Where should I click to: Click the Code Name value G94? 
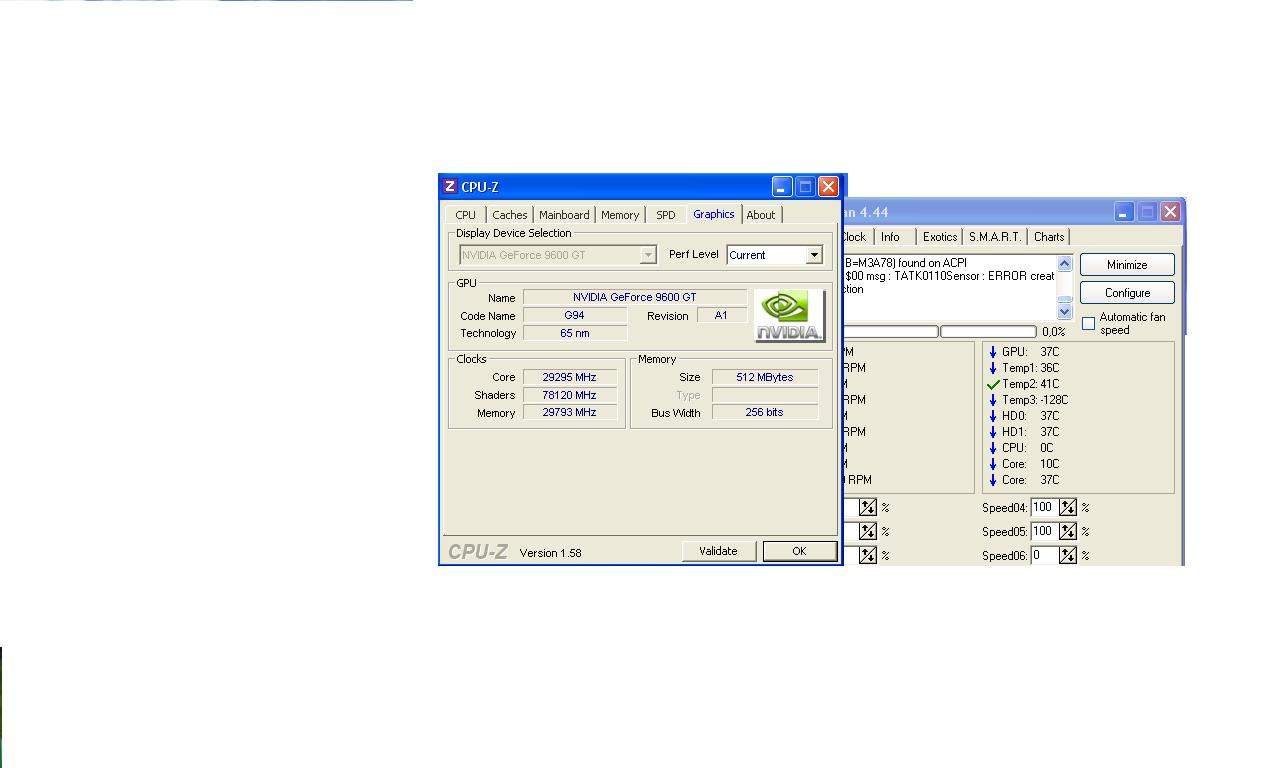pyautogui.click(x=575, y=315)
